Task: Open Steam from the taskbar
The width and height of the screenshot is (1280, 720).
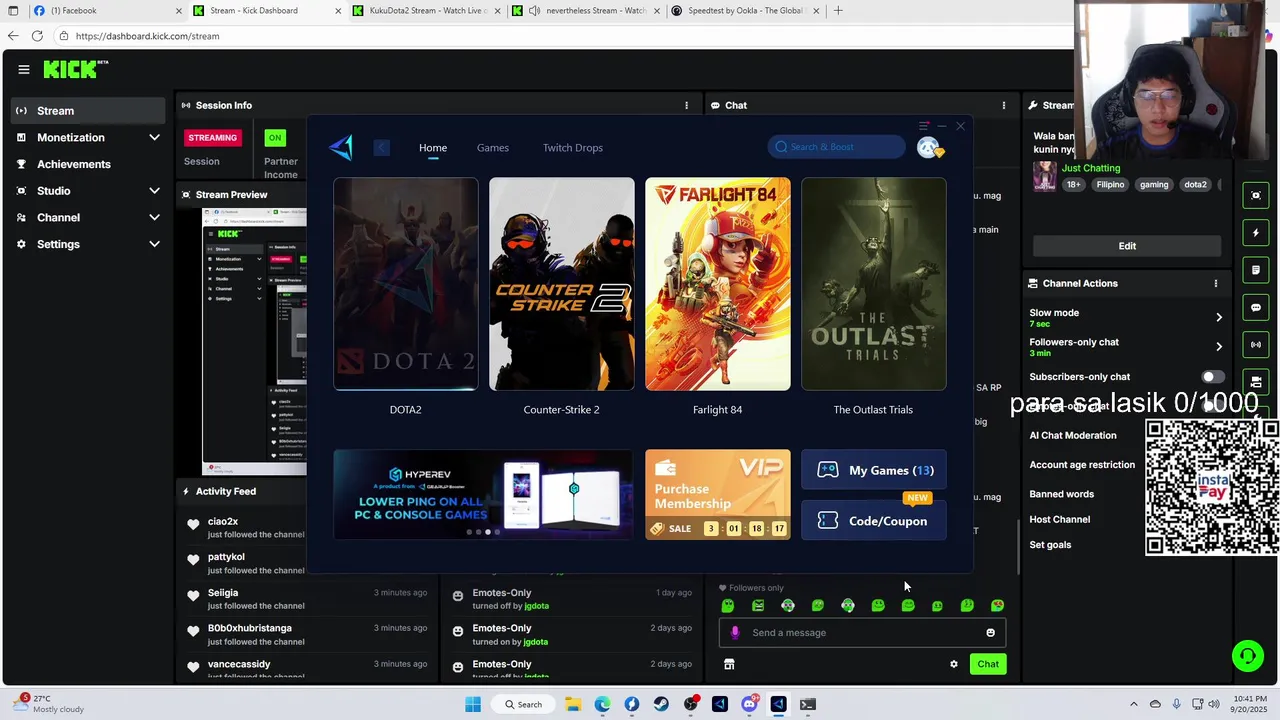Action: pyautogui.click(x=661, y=704)
